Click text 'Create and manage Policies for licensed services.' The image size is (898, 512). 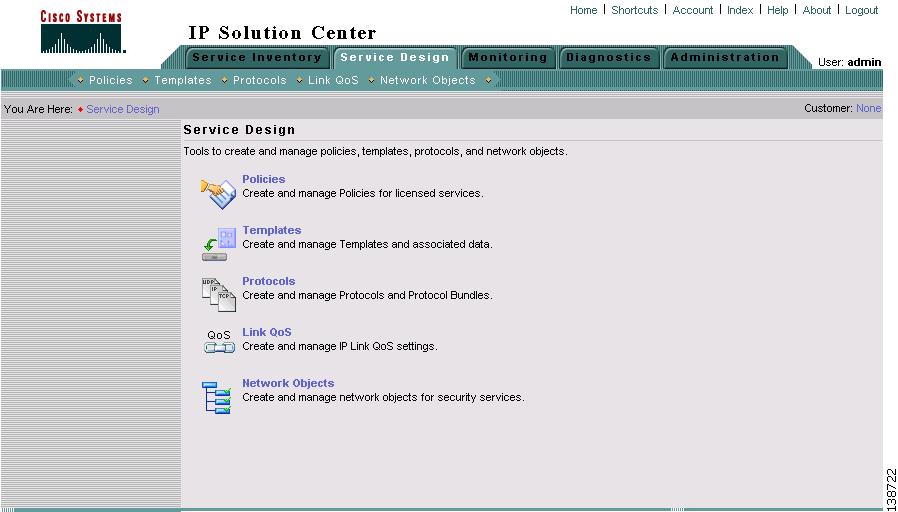363,194
